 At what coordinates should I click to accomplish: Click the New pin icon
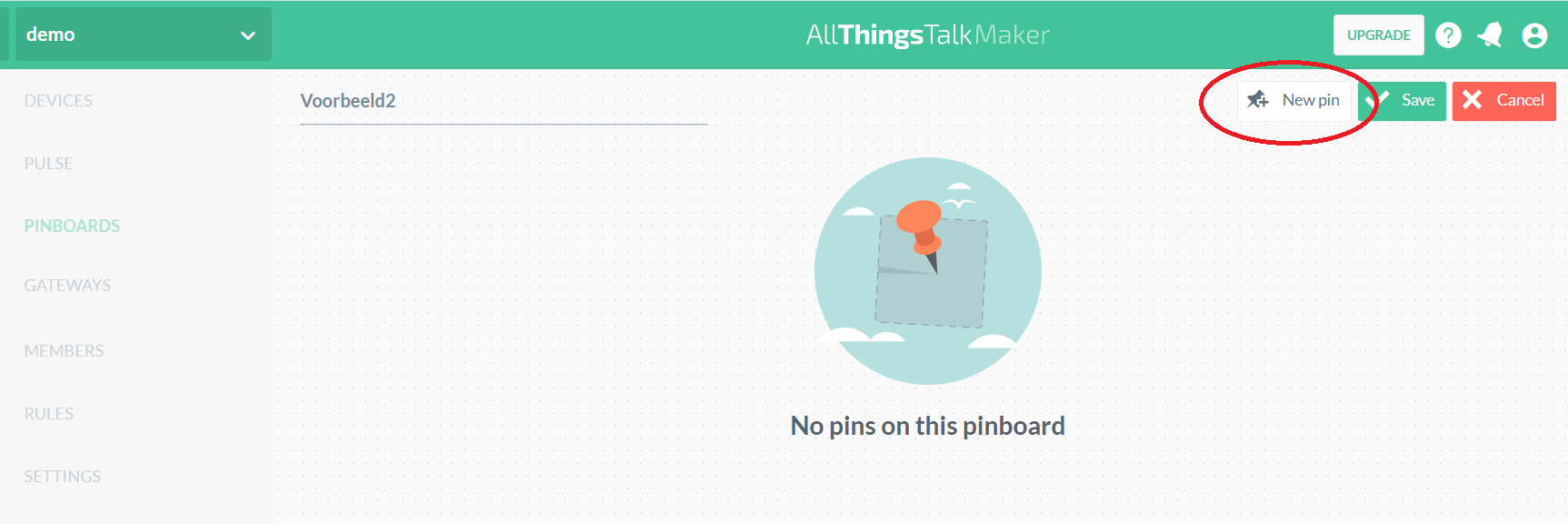(1259, 100)
